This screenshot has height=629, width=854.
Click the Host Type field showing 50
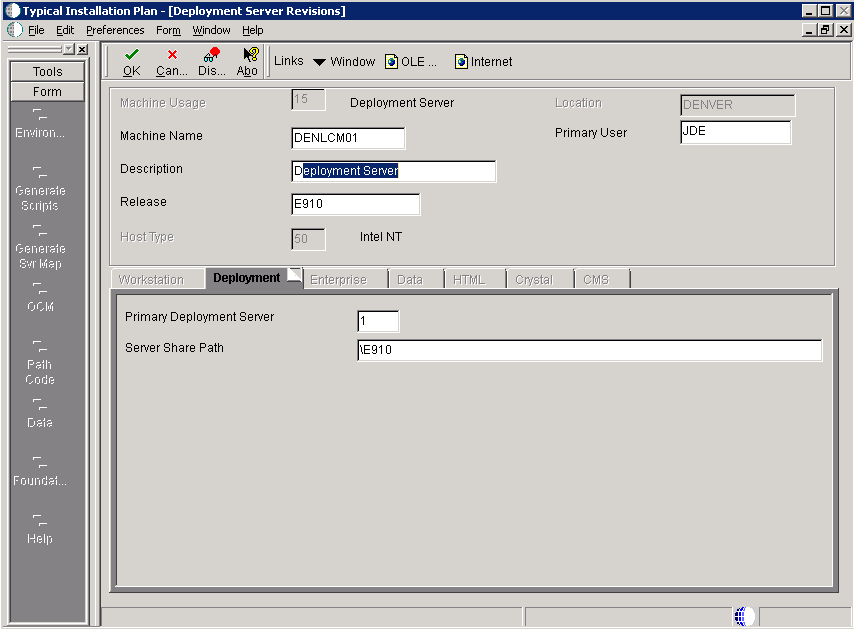pyautogui.click(x=308, y=239)
